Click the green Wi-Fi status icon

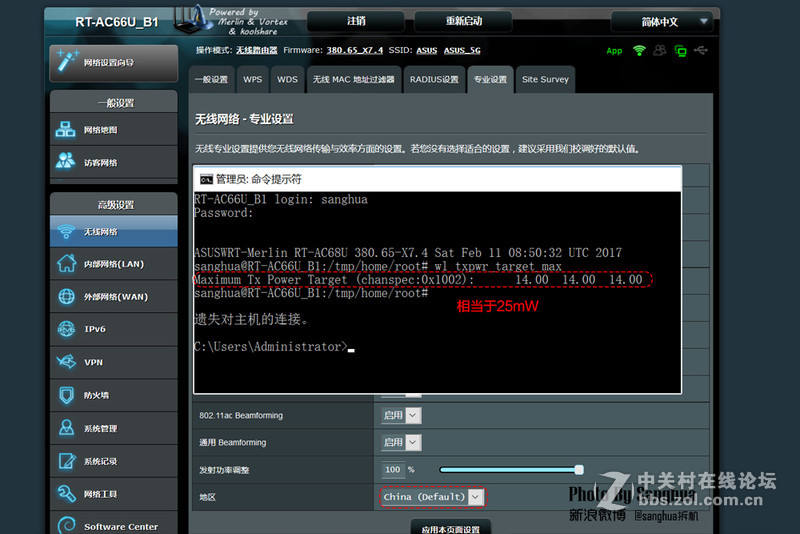[x=639, y=50]
